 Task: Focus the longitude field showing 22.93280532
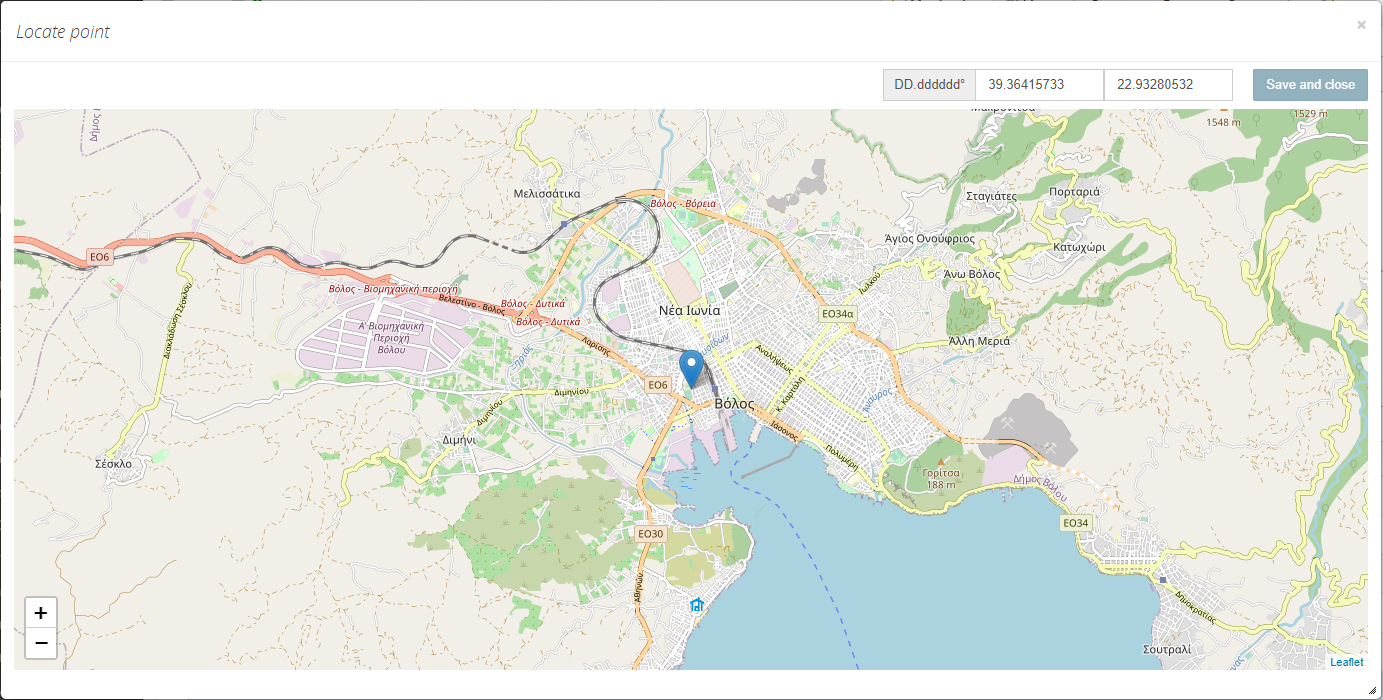click(x=1168, y=85)
